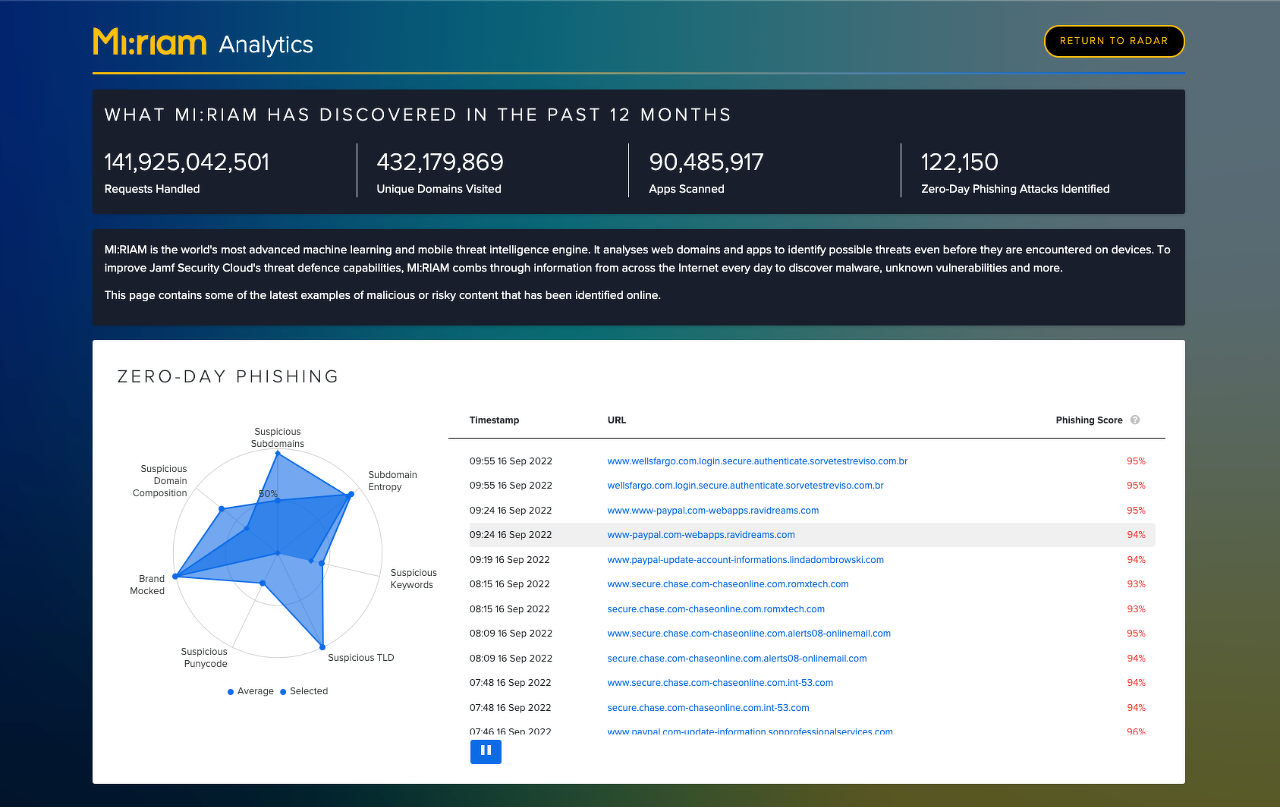Image resolution: width=1280 pixels, height=807 pixels.
Task: Click the Suspicious Punycode axis label
Action: coord(204,657)
